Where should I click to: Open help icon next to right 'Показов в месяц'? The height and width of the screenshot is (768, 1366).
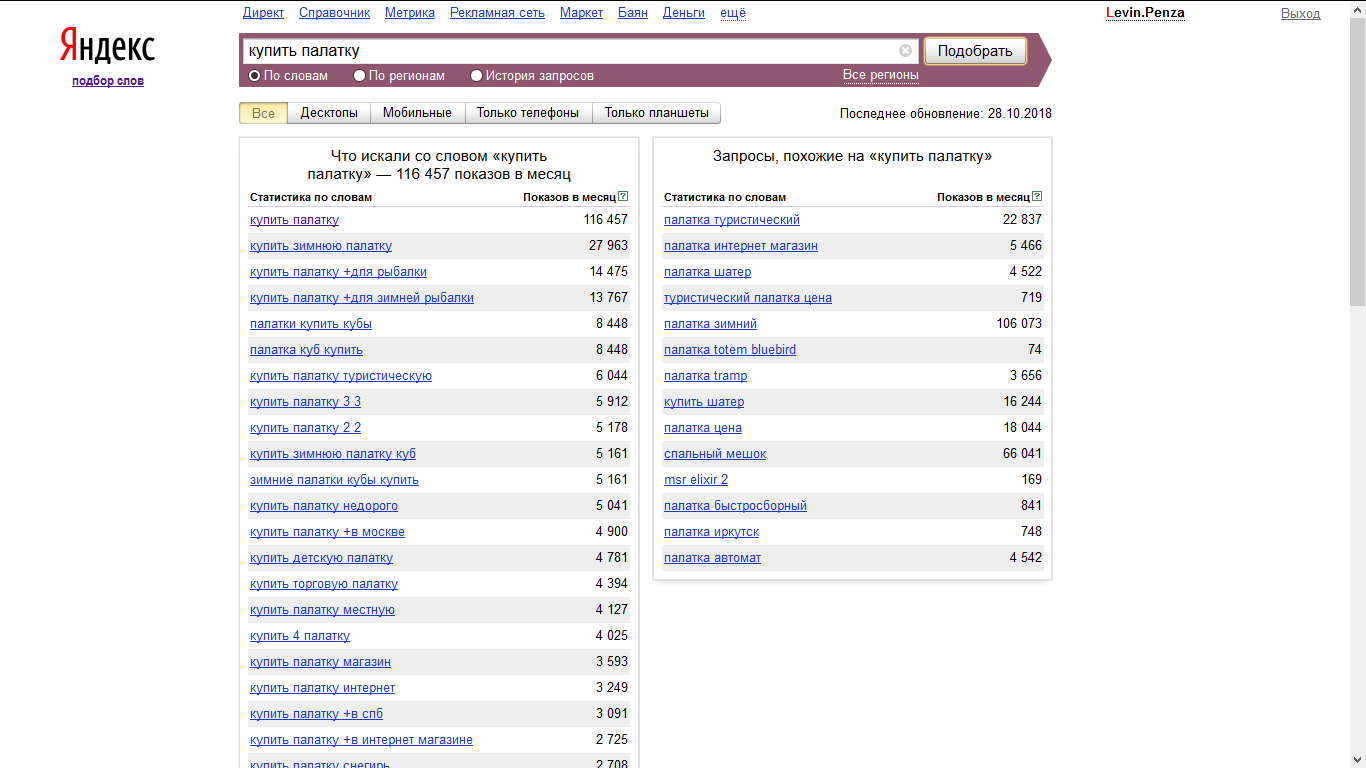click(1037, 197)
